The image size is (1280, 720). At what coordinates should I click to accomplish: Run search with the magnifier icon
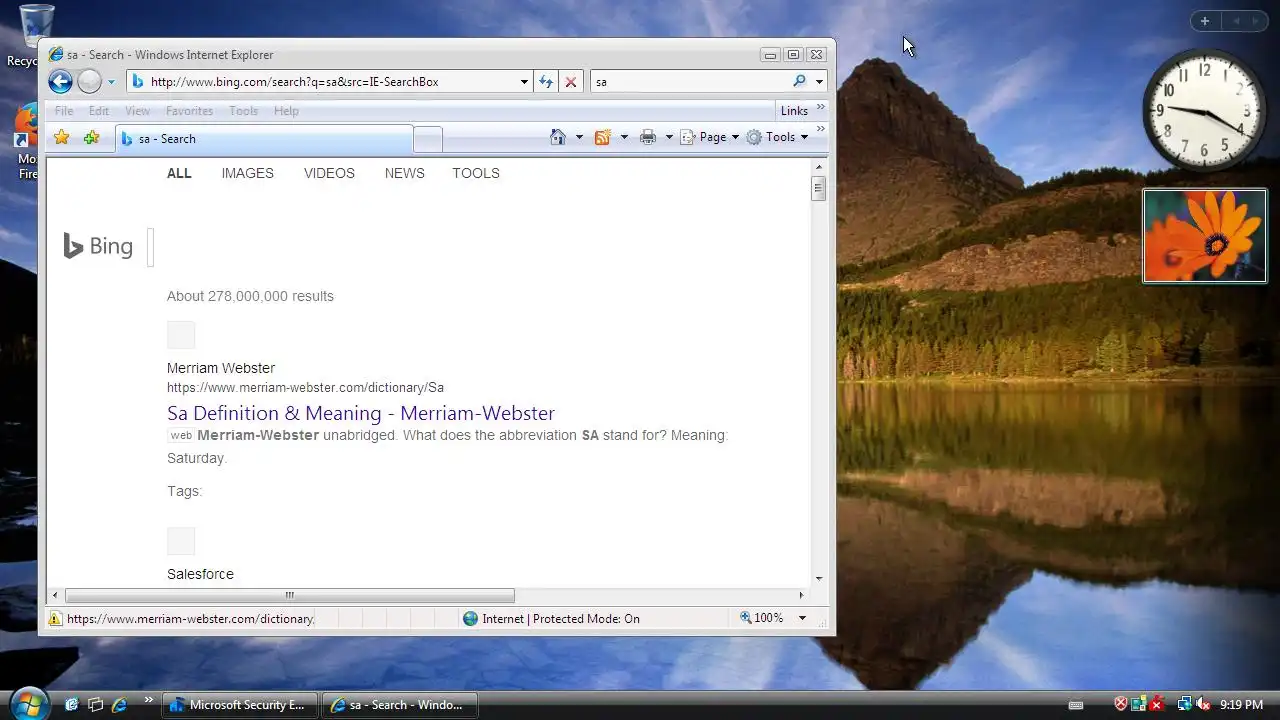(x=799, y=81)
